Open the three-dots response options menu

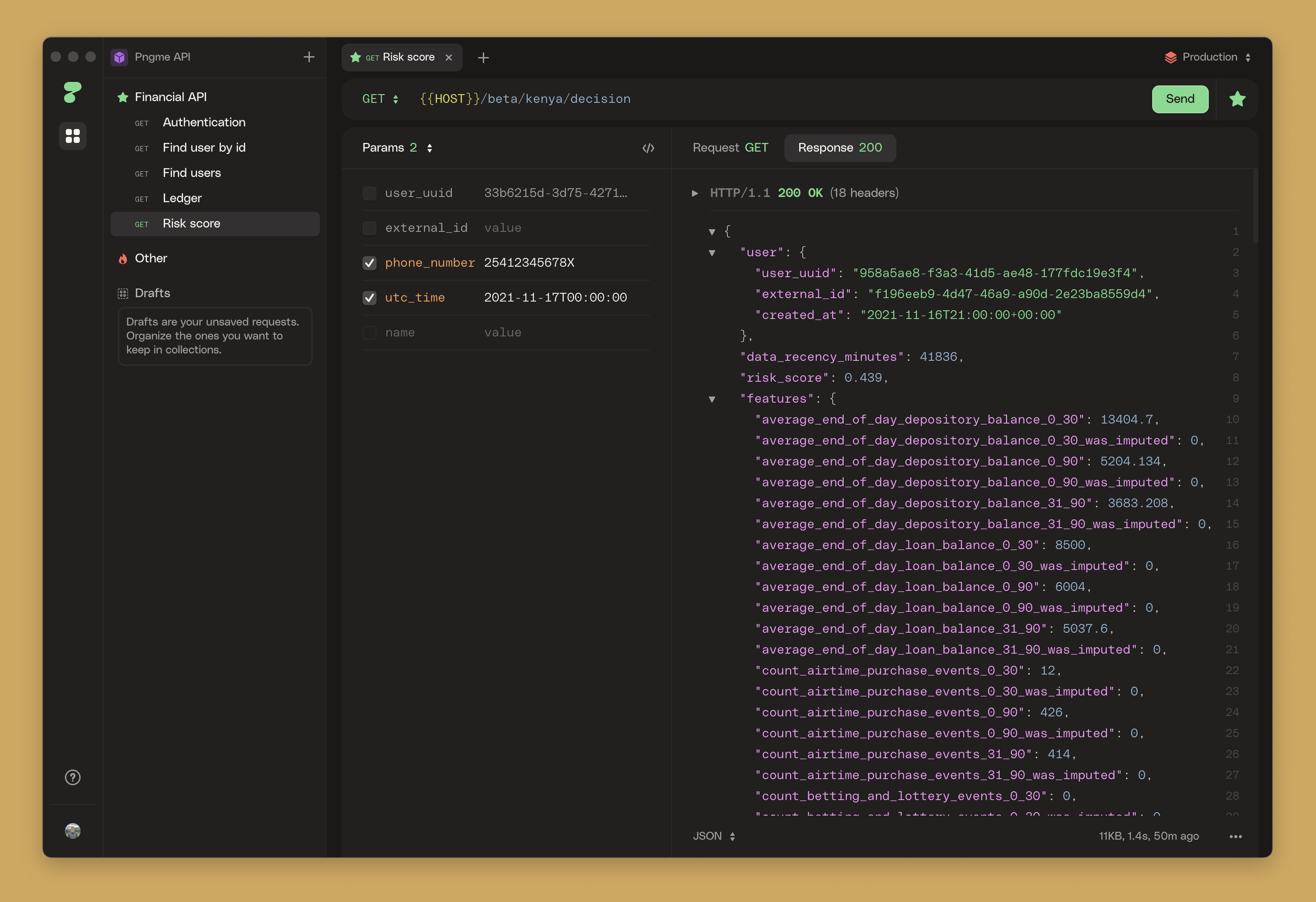pyautogui.click(x=1235, y=836)
